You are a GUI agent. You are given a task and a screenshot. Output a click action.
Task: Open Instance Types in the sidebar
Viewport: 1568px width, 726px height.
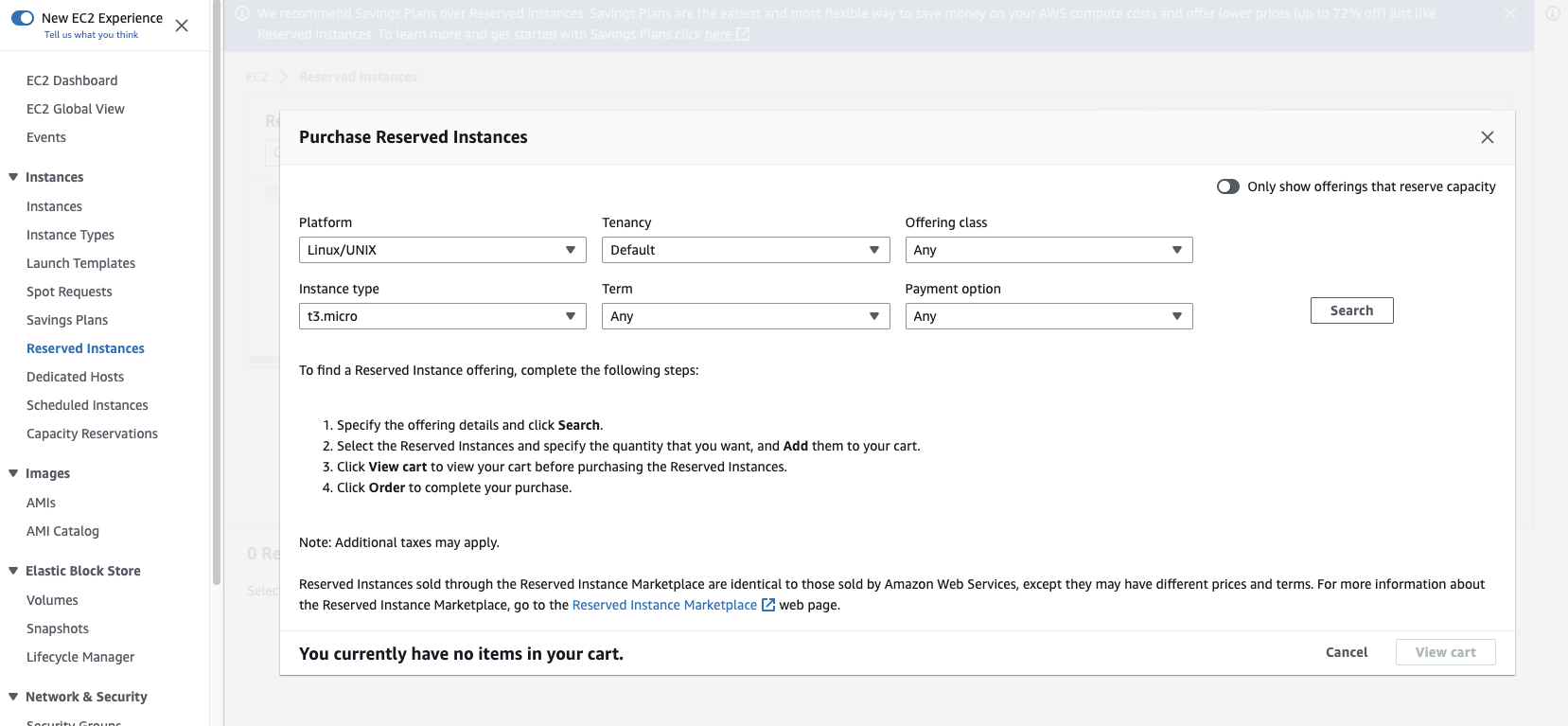tap(70, 235)
